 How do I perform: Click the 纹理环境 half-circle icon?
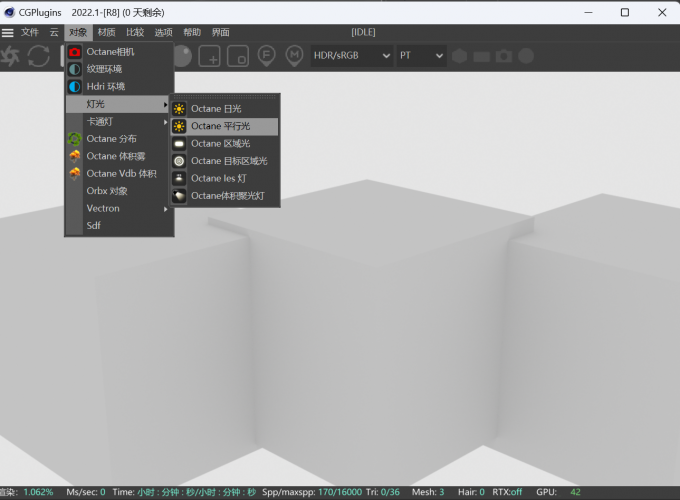(x=75, y=69)
